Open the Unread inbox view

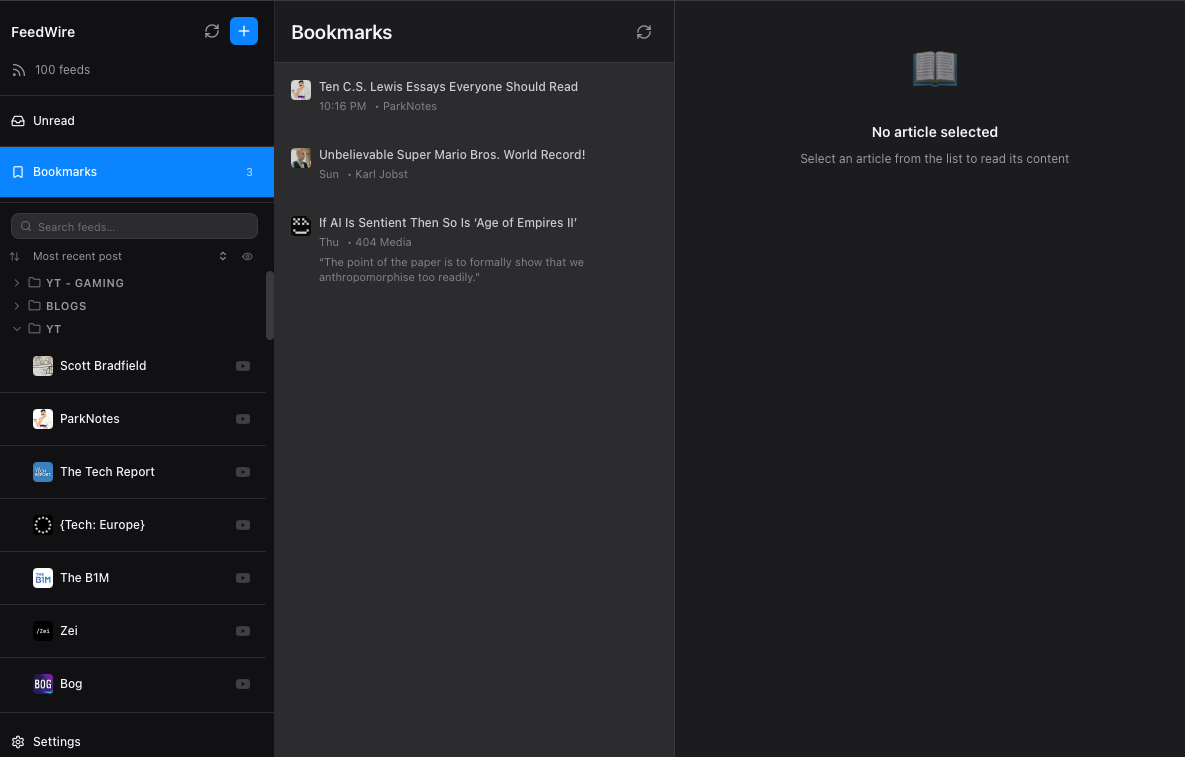pos(137,121)
